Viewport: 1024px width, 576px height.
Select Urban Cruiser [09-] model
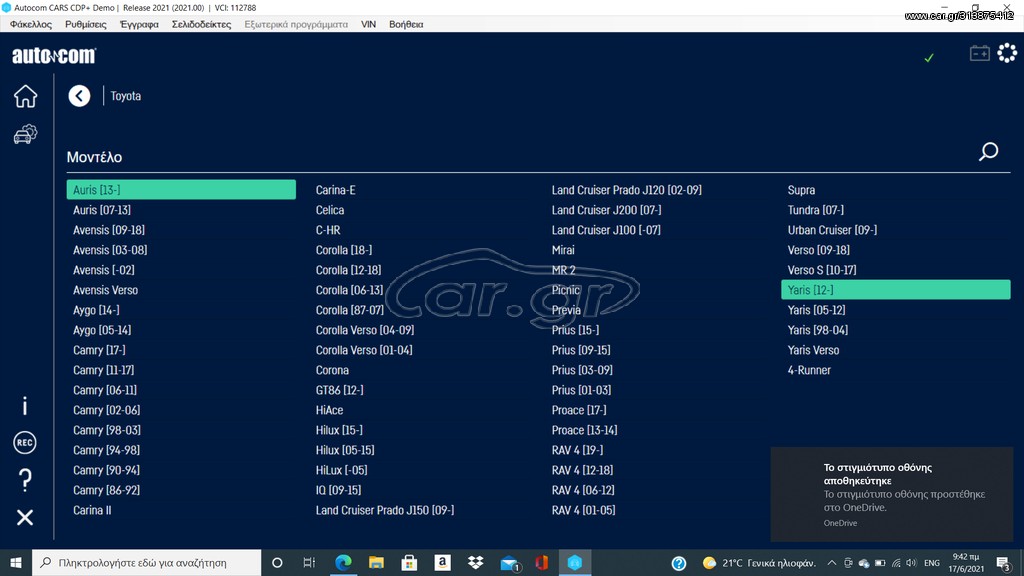(832, 230)
